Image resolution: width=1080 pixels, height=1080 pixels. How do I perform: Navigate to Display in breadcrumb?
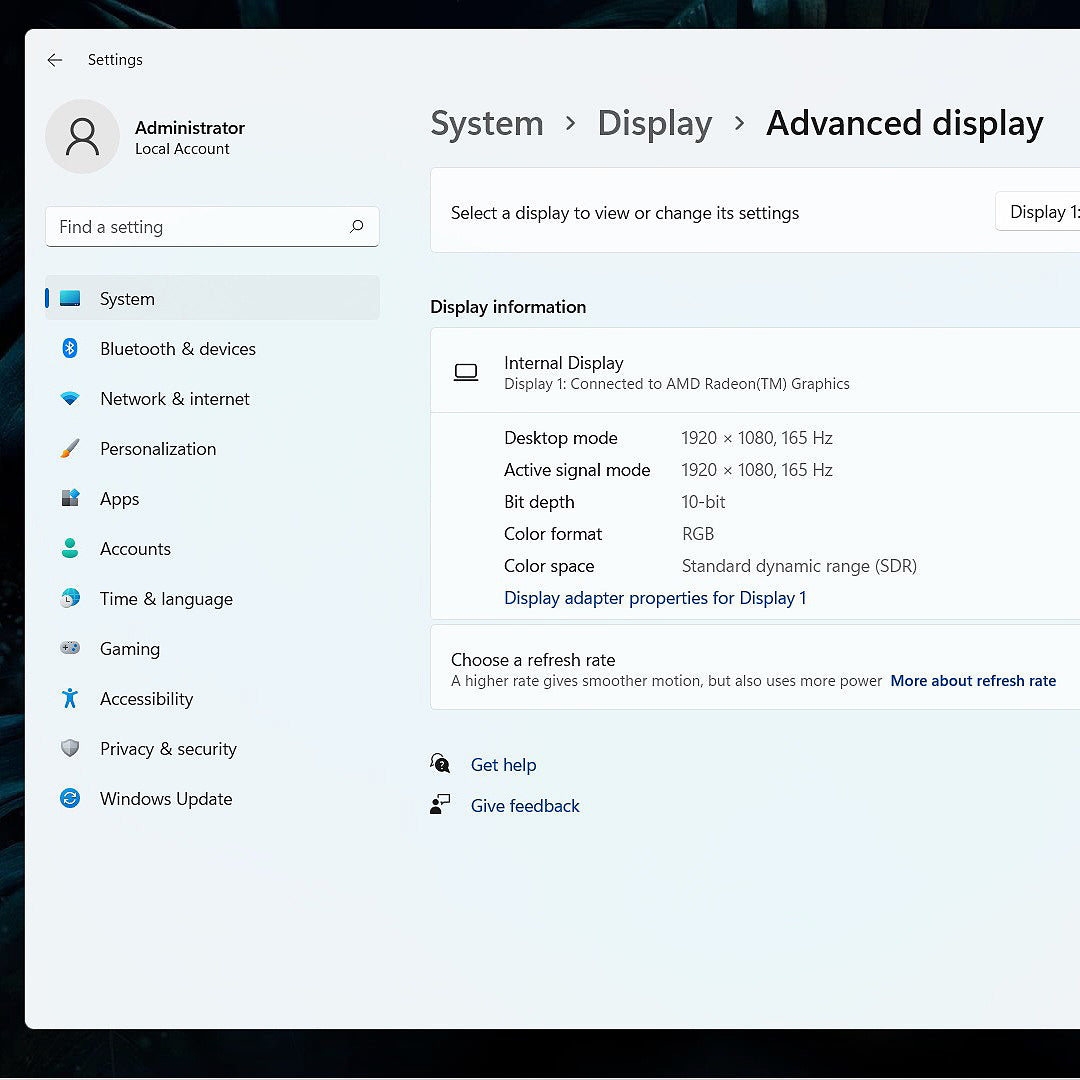coord(654,124)
